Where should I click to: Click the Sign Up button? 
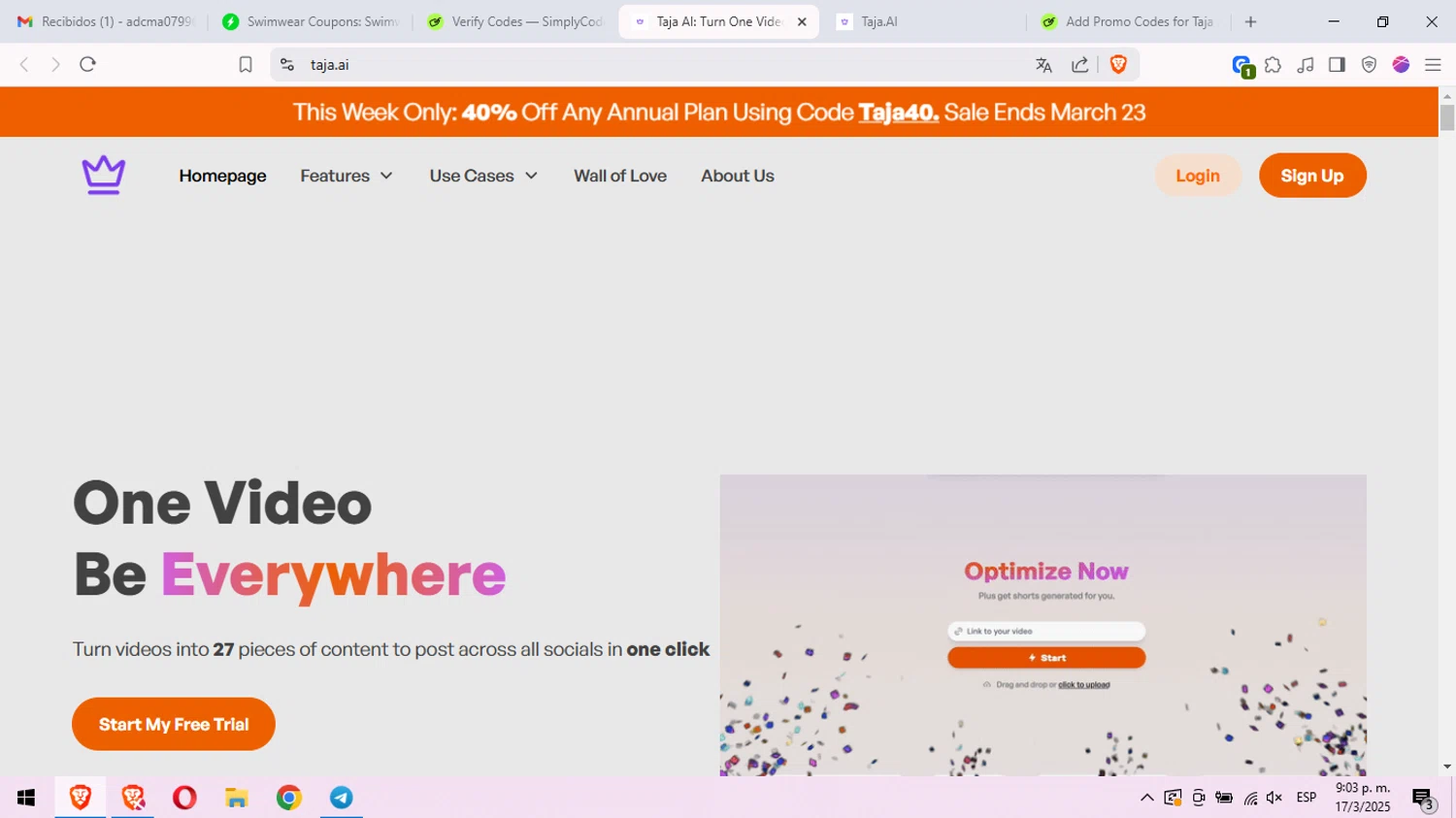click(x=1312, y=176)
